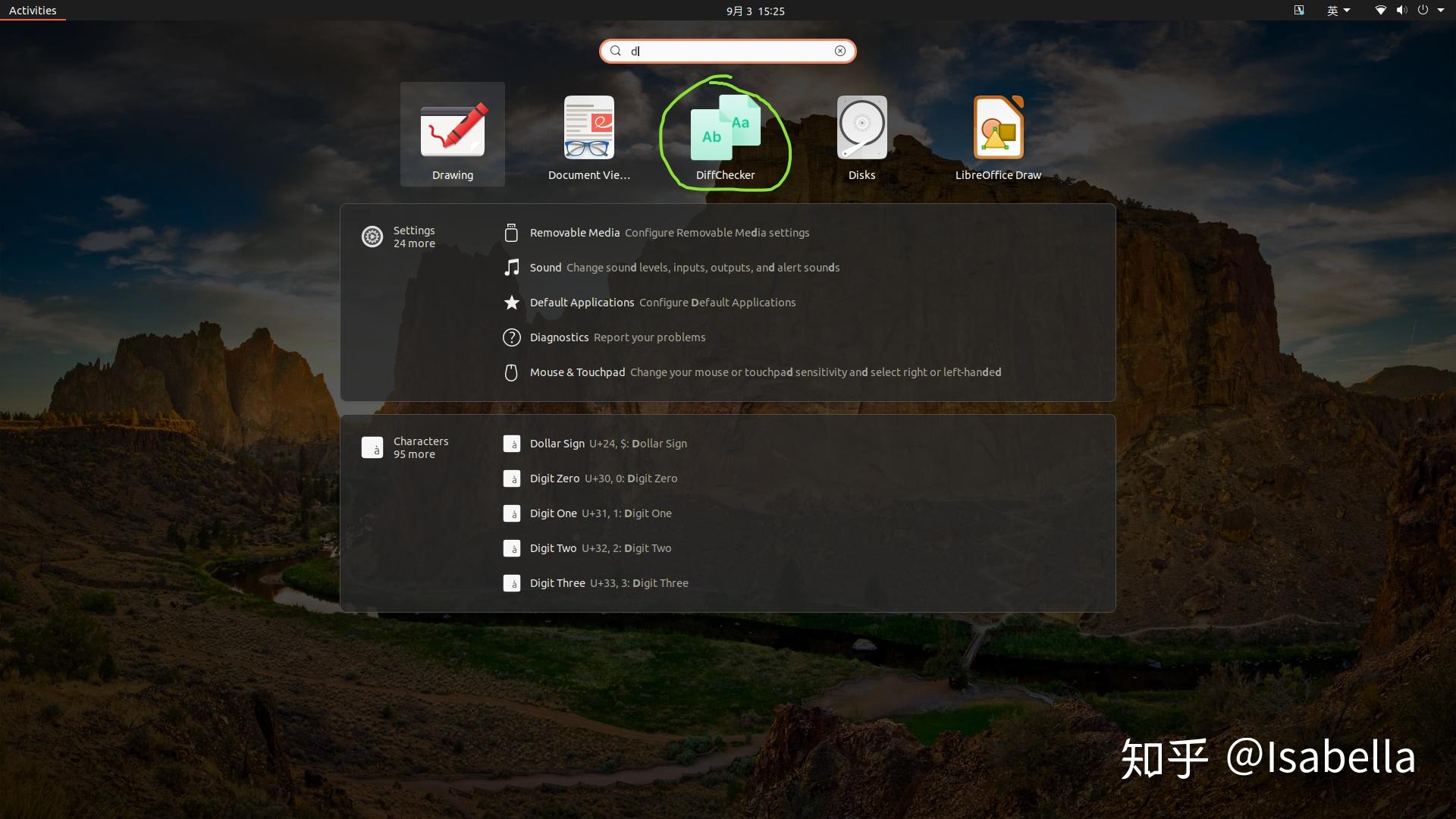This screenshot has height=819, width=1456.
Task: Open the input method language dropdown
Action: click(x=1338, y=11)
